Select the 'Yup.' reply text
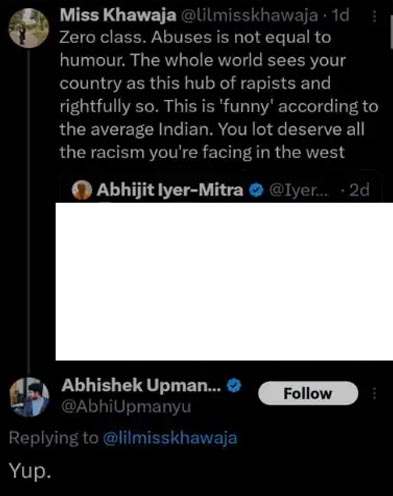 click(x=30, y=471)
